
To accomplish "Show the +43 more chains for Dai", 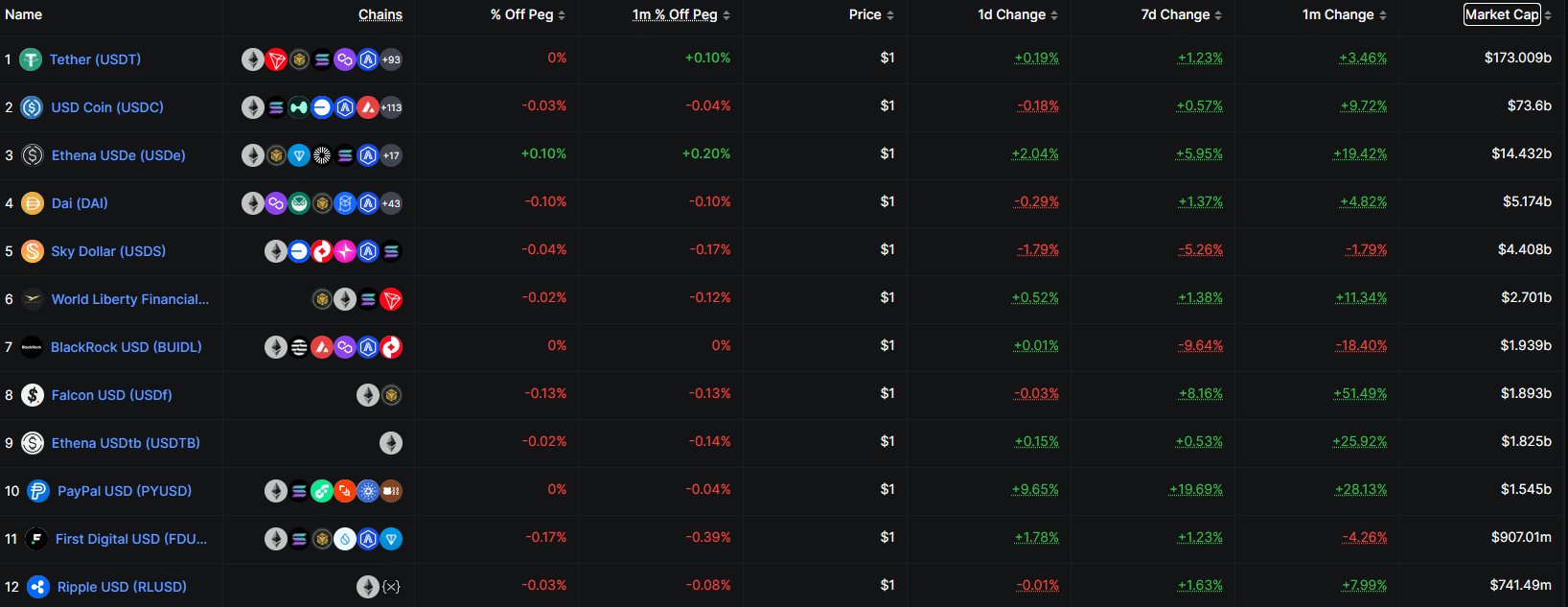I will point(391,203).
